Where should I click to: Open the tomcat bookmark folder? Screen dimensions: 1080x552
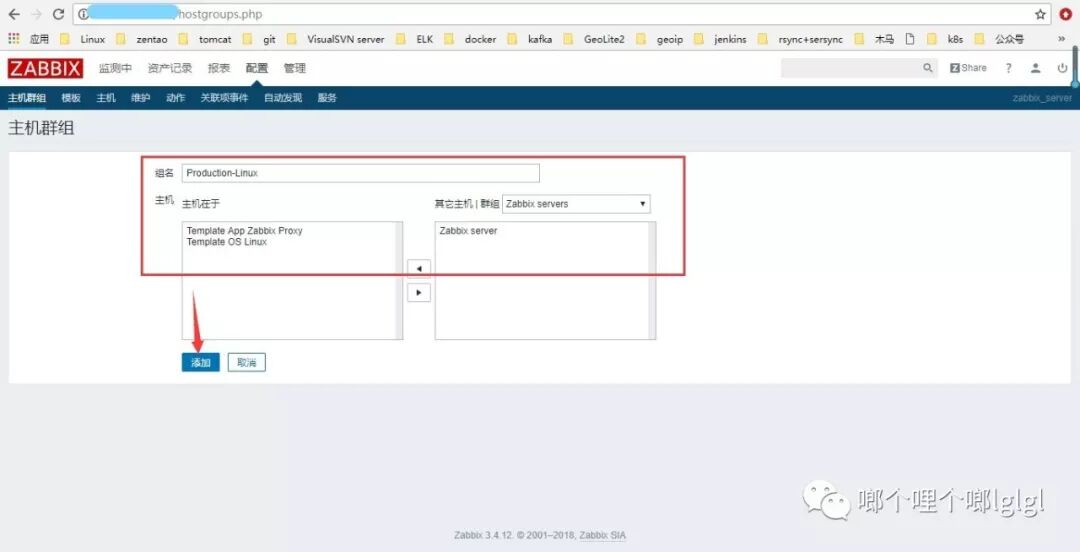pyautogui.click(x=206, y=39)
